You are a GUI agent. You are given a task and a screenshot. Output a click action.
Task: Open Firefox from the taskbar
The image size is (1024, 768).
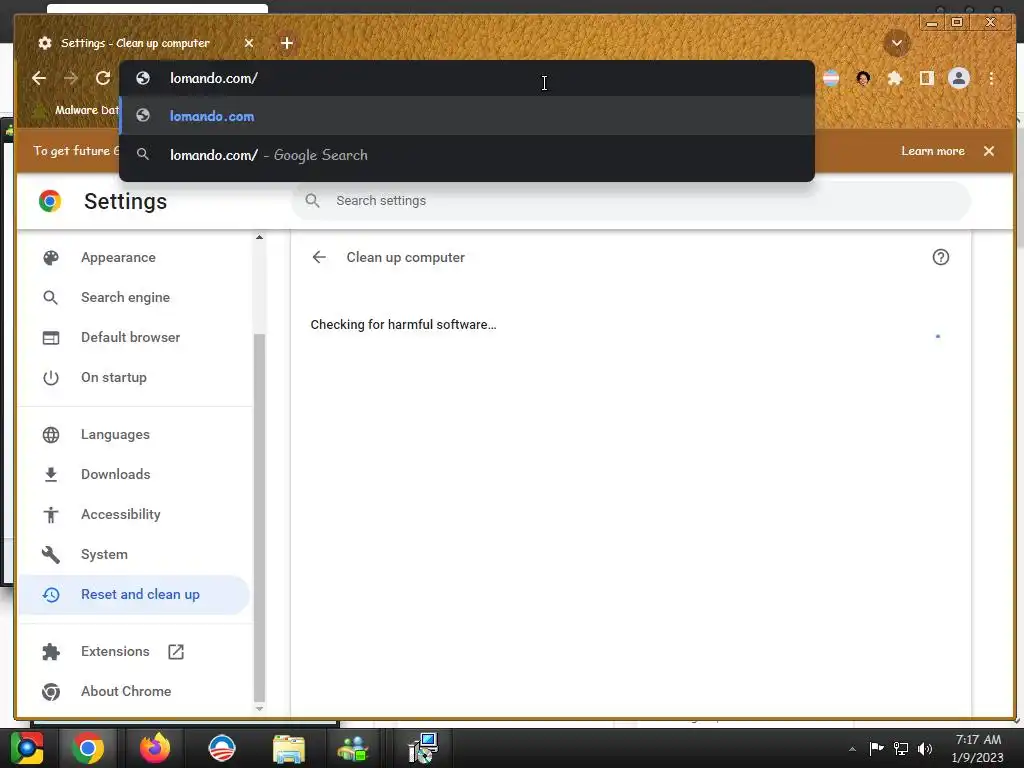[155, 748]
